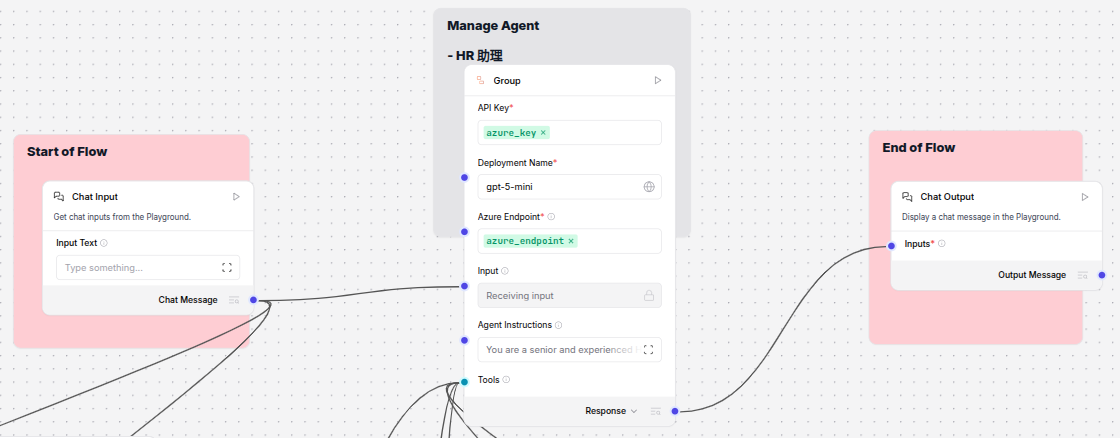Click the Tools input handle
Viewport: 1120px width, 438px height.
pyautogui.click(x=464, y=382)
